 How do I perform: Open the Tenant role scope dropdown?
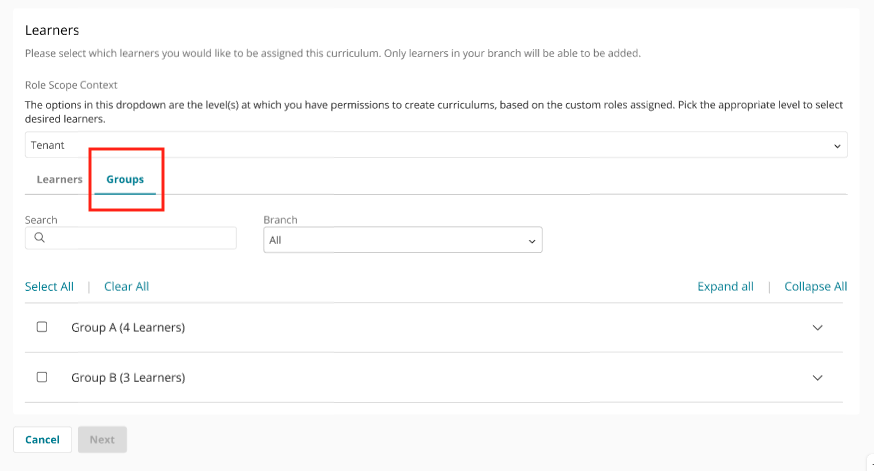(x=436, y=145)
